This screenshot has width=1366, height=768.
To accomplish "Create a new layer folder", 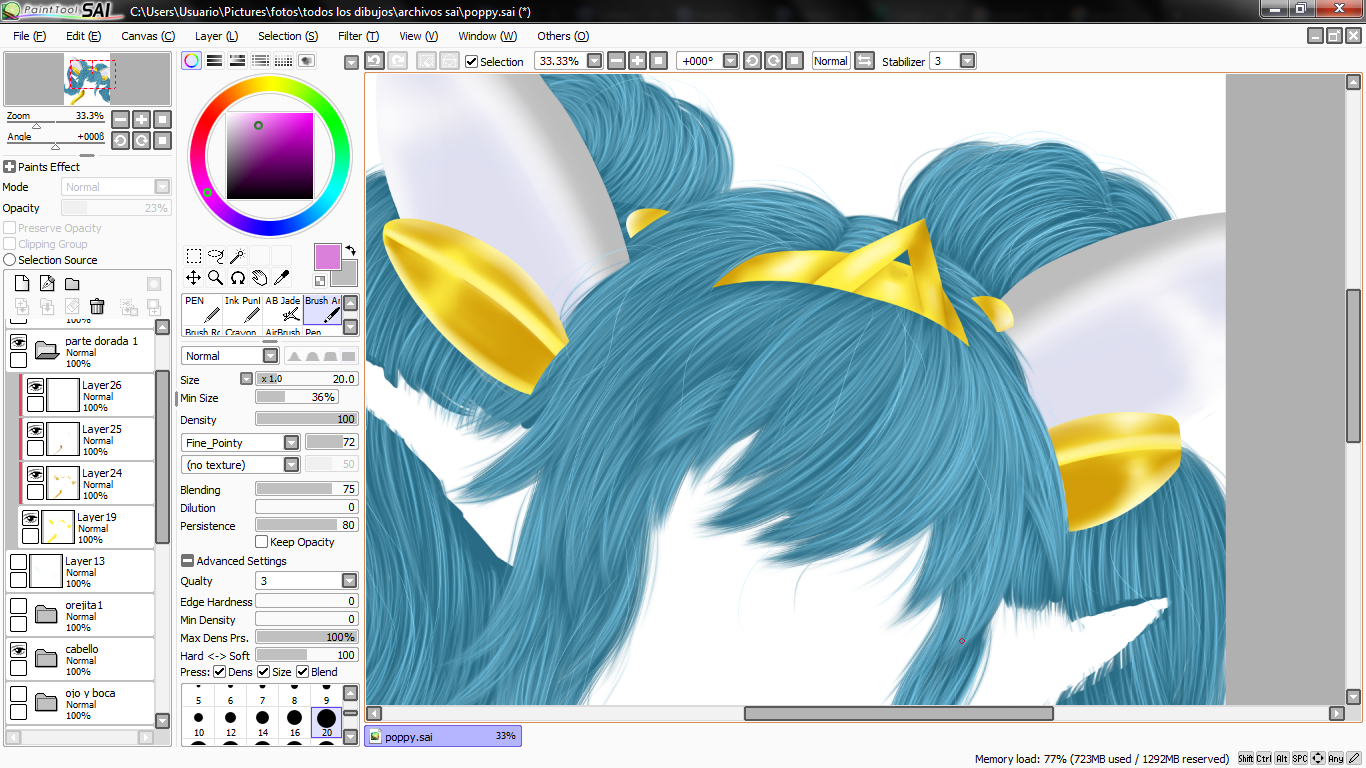I will (x=72, y=284).
